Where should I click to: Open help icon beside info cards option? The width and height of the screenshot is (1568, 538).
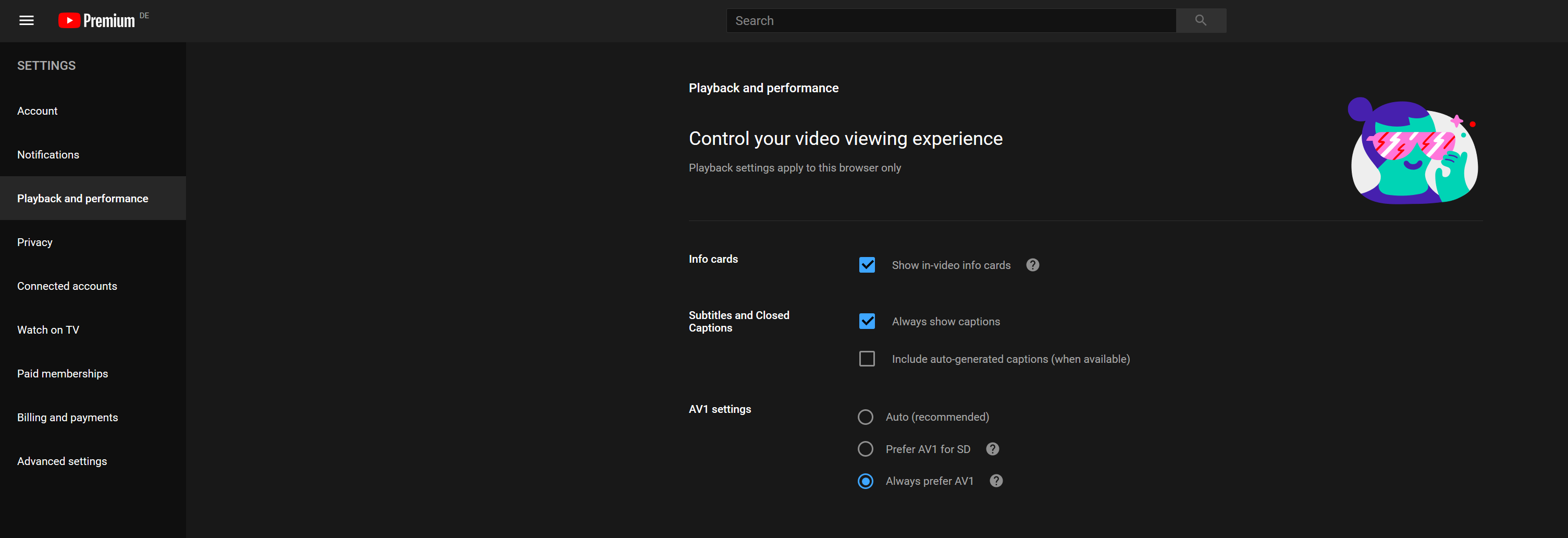point(1032,265)
